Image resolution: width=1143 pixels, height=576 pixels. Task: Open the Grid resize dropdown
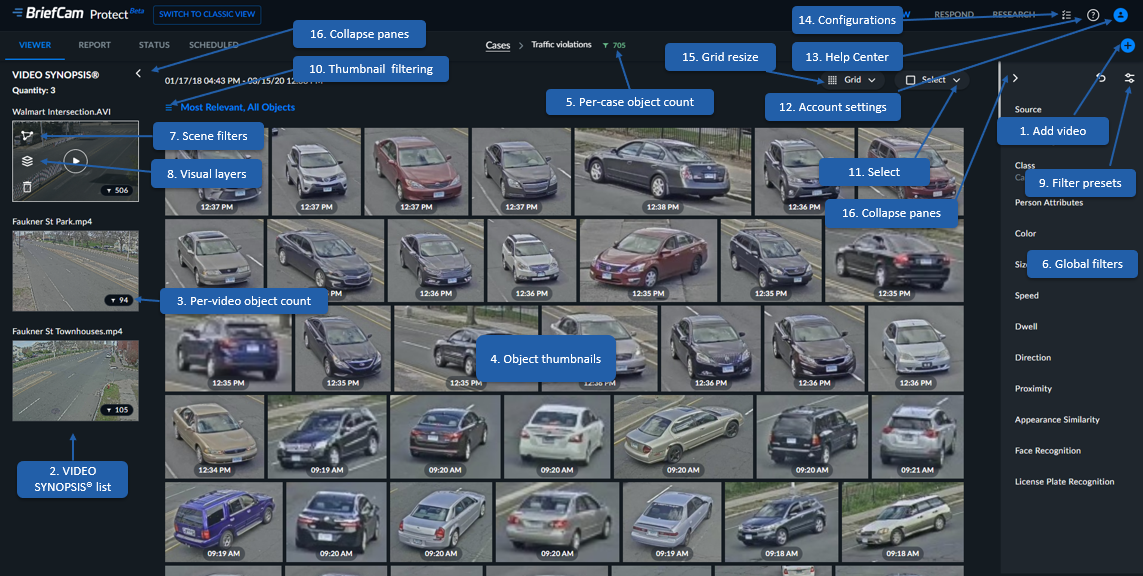[853, 79]
